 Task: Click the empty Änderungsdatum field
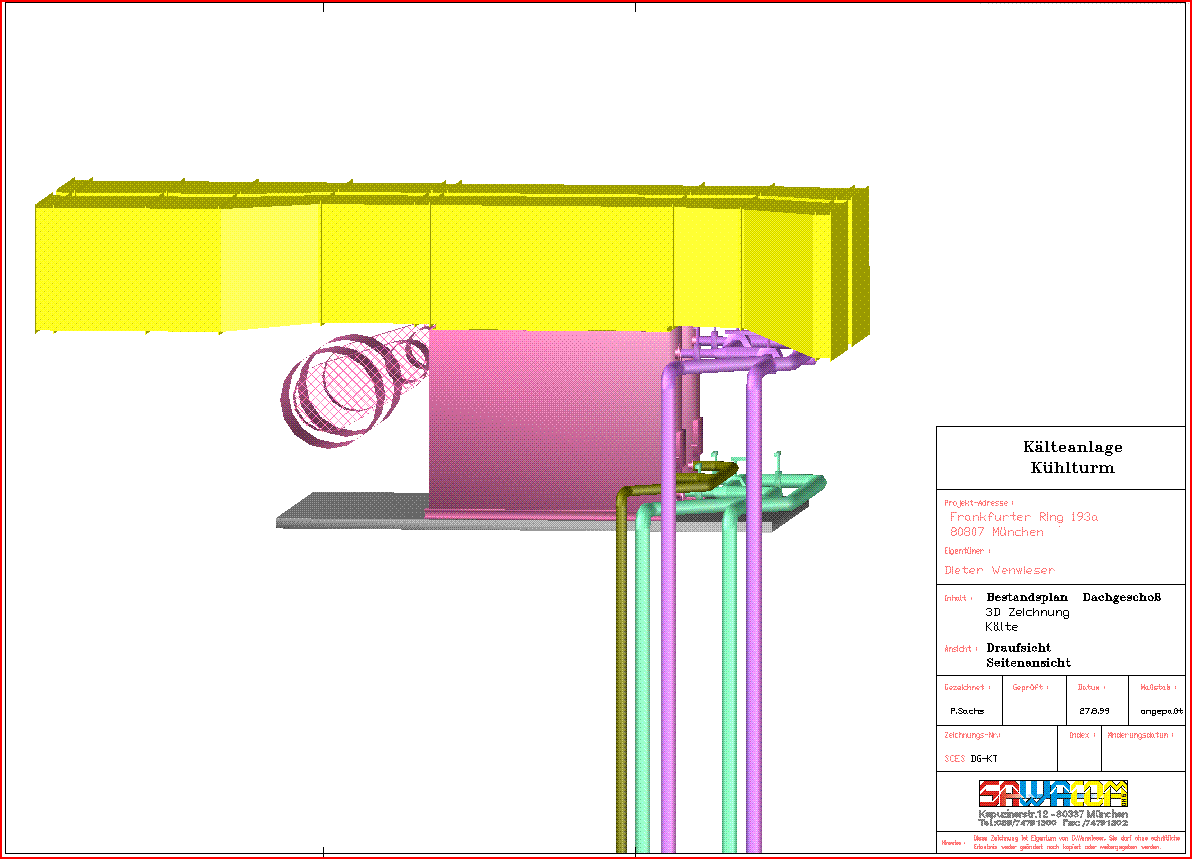[x=1143, y=757]
